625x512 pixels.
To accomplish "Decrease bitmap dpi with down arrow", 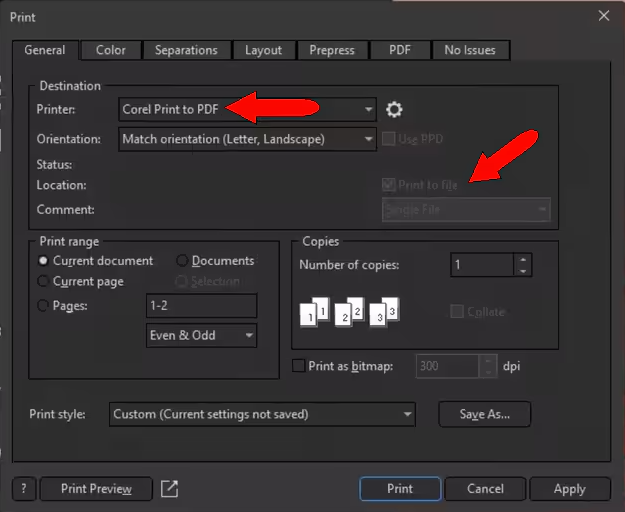I will [488, 372].
